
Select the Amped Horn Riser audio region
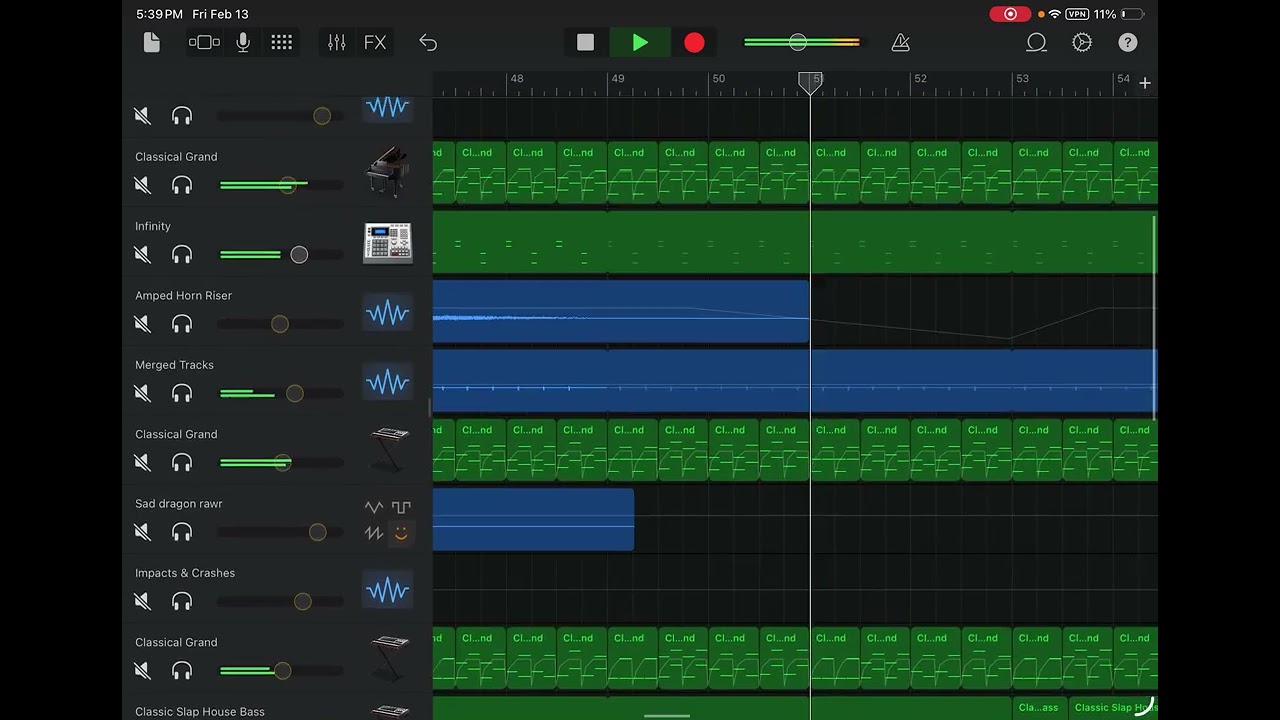tap(621, 312)
